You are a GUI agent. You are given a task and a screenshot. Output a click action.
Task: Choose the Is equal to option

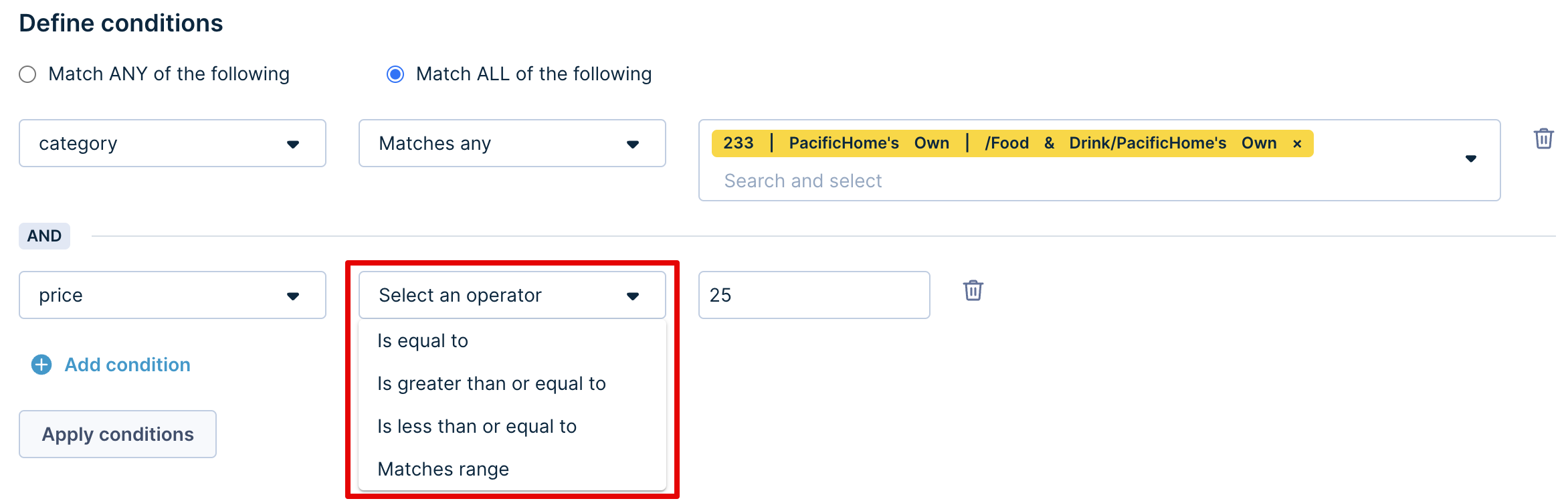coord(512,341)
